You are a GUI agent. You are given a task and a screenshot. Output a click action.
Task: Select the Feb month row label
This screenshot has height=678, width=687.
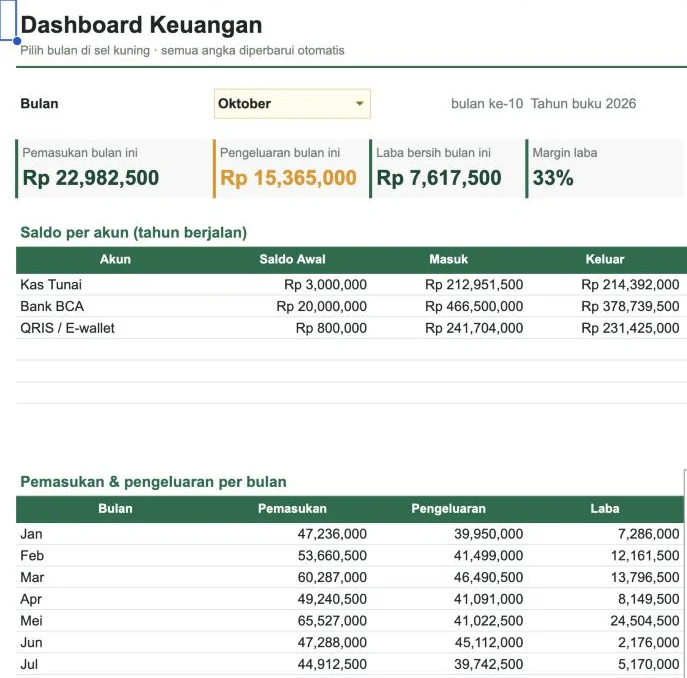pyautogui.click(x=32, y=555)
